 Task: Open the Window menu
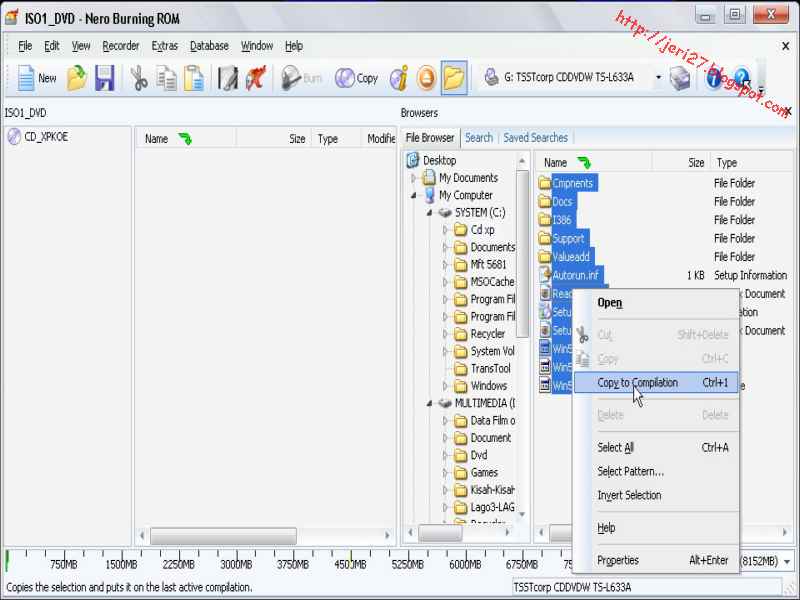[257, 46]
